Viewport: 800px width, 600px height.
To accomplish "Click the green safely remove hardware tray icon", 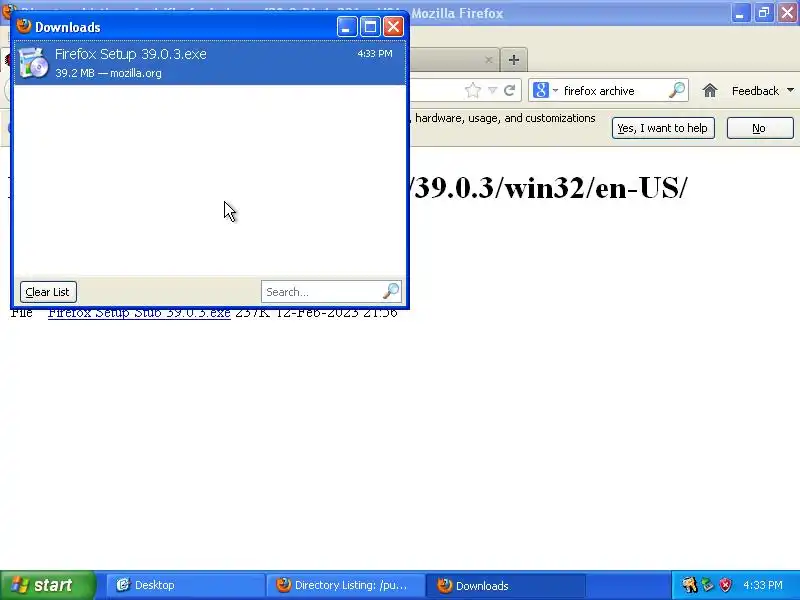I will pyautogui.click(x=708, y=585).
